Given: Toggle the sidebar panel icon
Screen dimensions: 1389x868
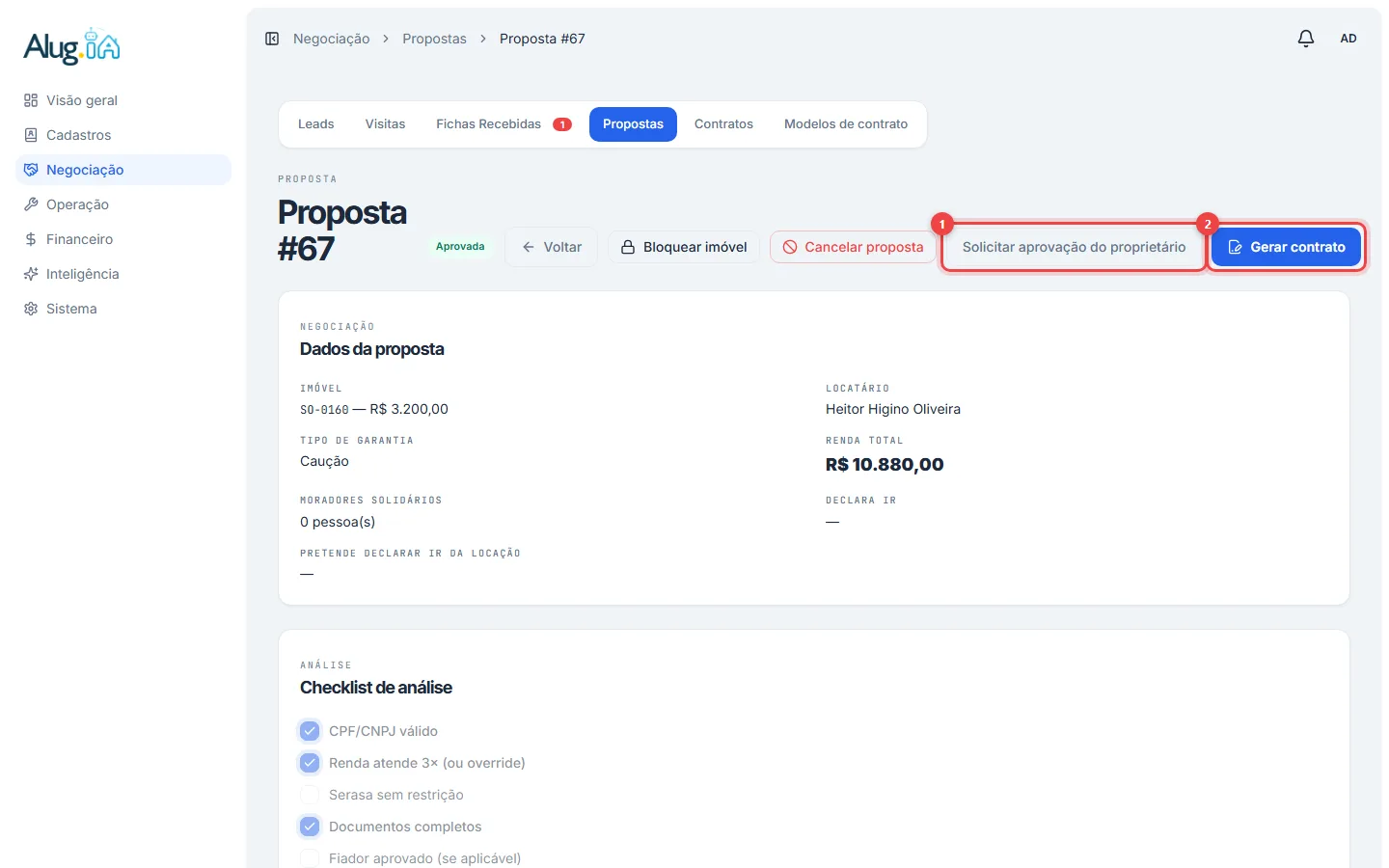Looking at the screenshot, I should (272, 39).
